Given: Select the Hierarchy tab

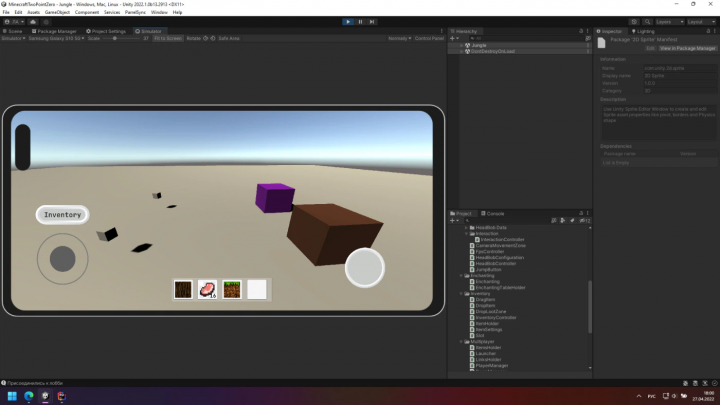Looking at the screenshot, I should pyautogui.click(x=464, y=31).
